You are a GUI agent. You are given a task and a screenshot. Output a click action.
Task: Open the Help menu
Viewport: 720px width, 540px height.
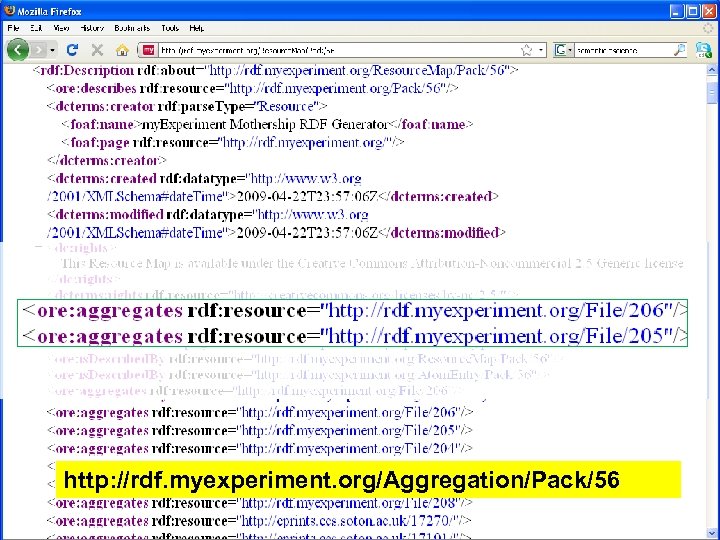coord(197,28)
